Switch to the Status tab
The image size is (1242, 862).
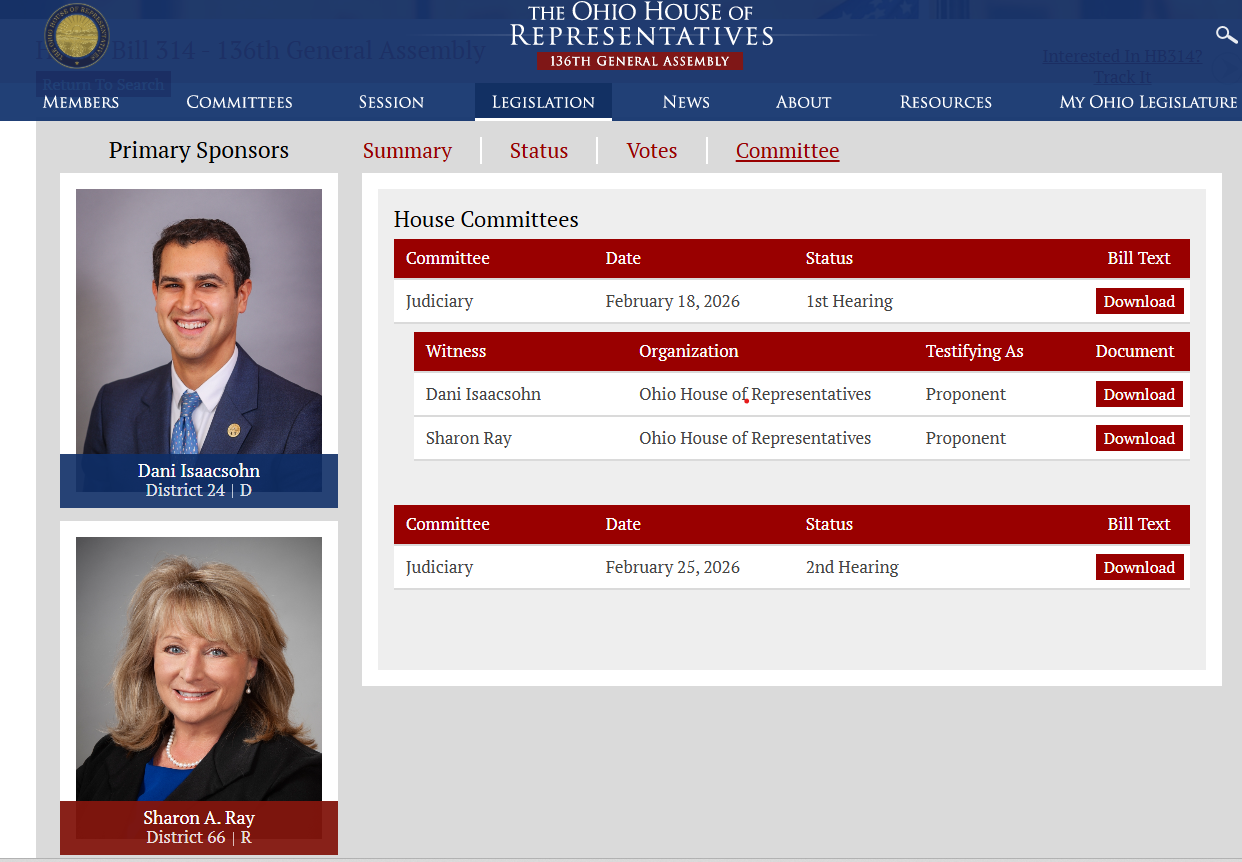point(539,151)
